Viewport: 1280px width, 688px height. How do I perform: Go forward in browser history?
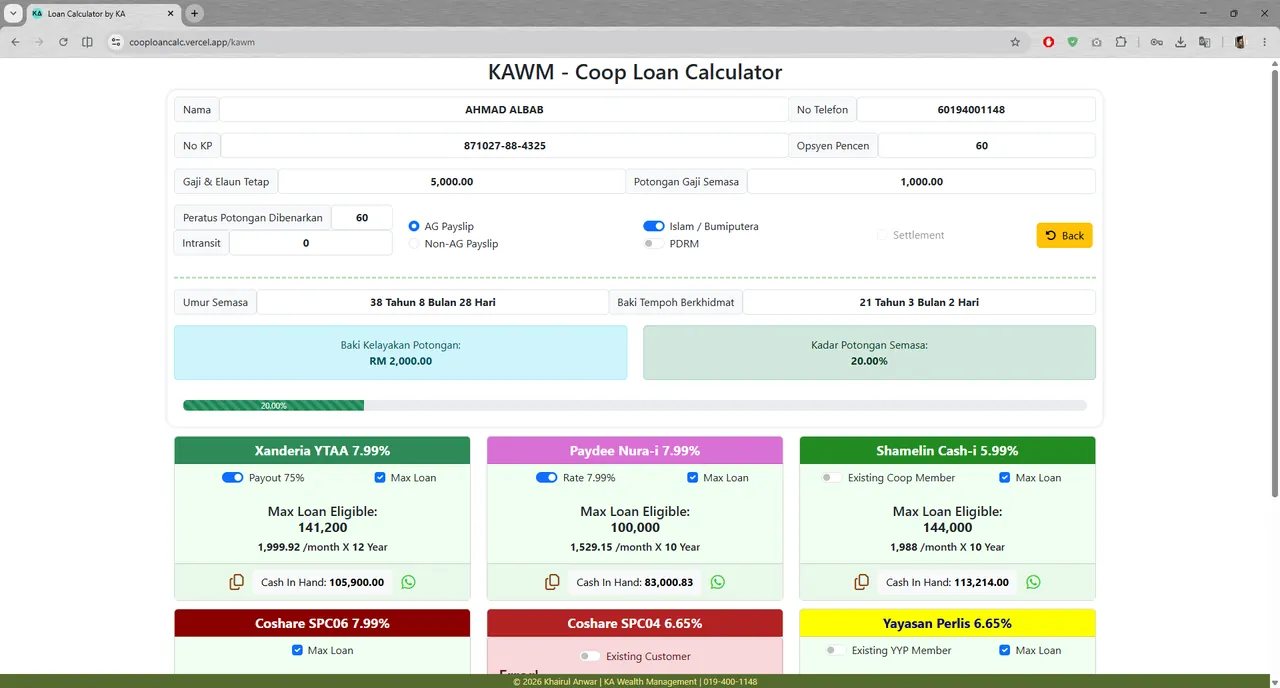click(39, 42)
